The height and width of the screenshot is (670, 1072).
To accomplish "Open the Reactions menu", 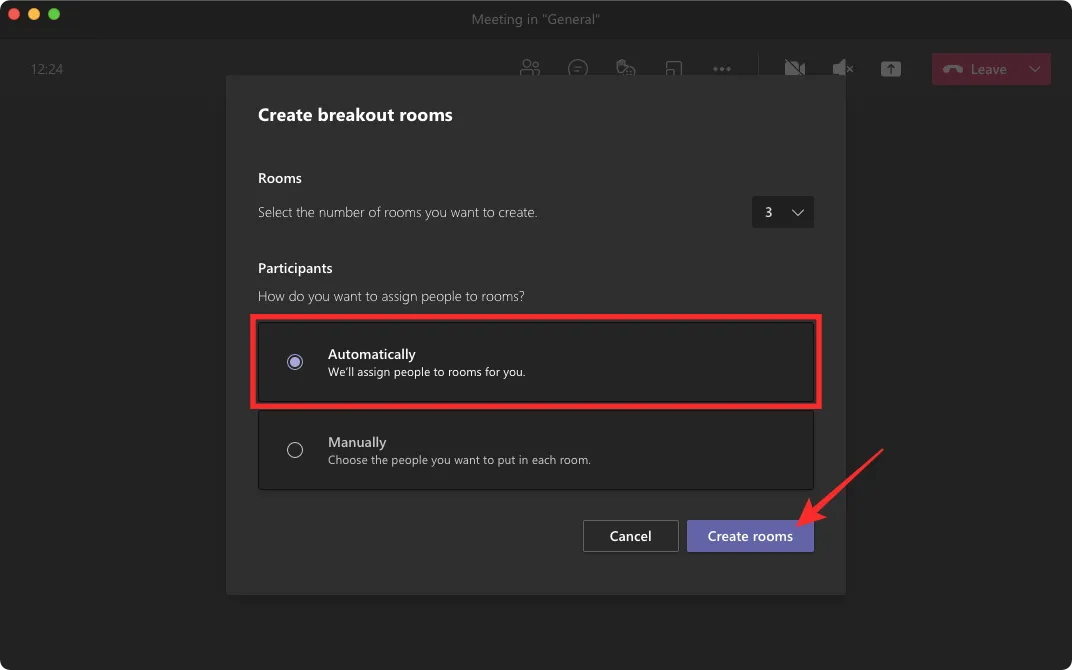I will coord(626,68).
